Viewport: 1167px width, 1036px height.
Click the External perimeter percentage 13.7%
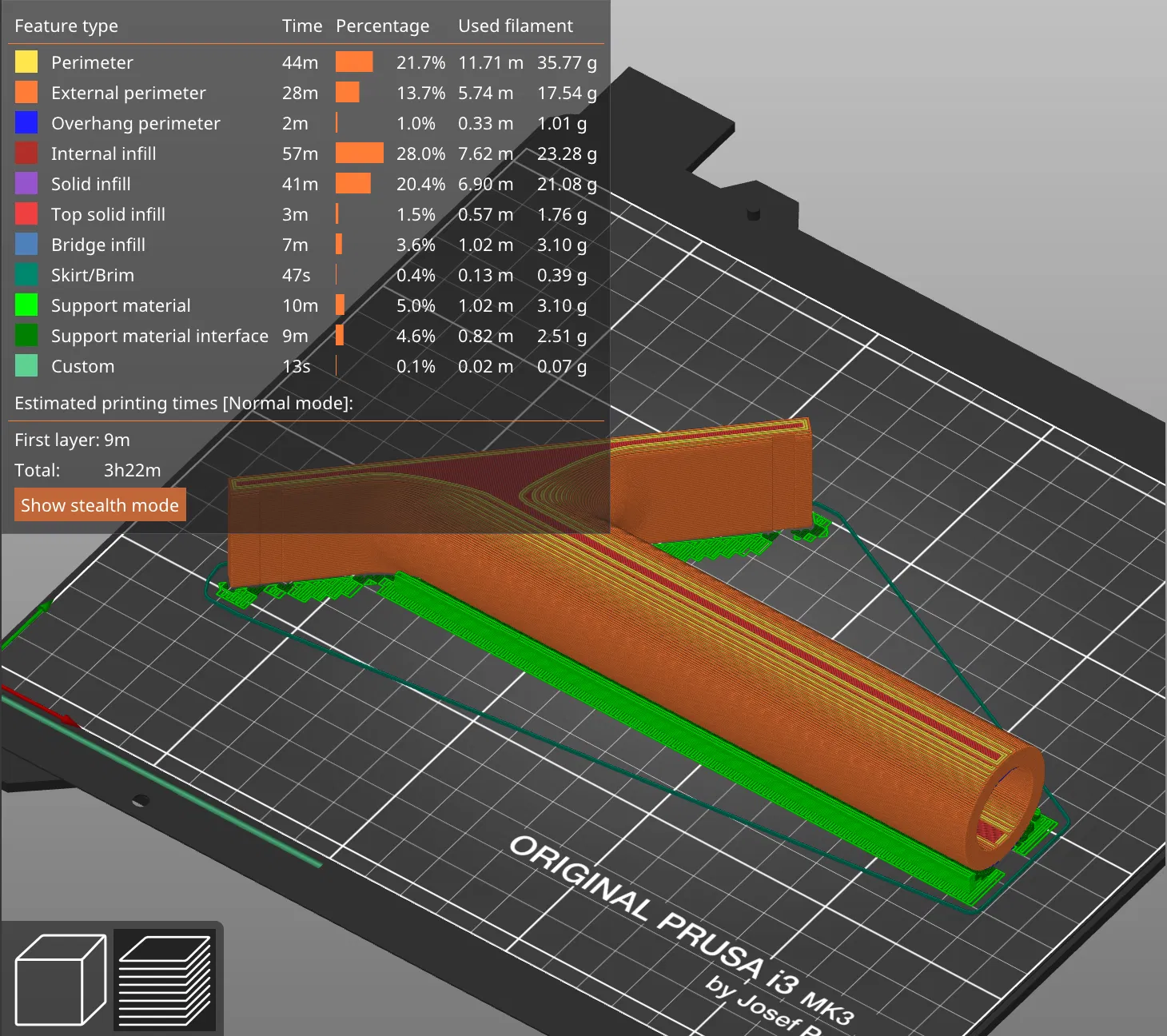[421, 93]
